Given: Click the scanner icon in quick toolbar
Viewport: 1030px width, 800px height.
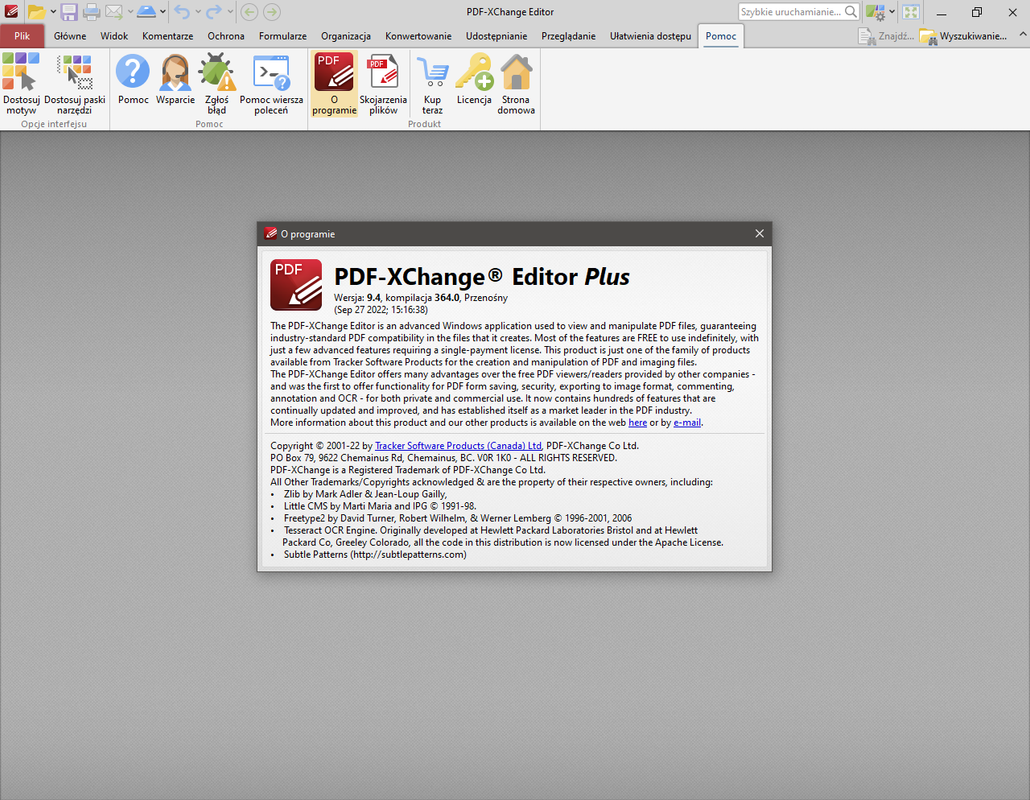Looking at the screenshot, I should pyautogui.click(x=146, y=12).
